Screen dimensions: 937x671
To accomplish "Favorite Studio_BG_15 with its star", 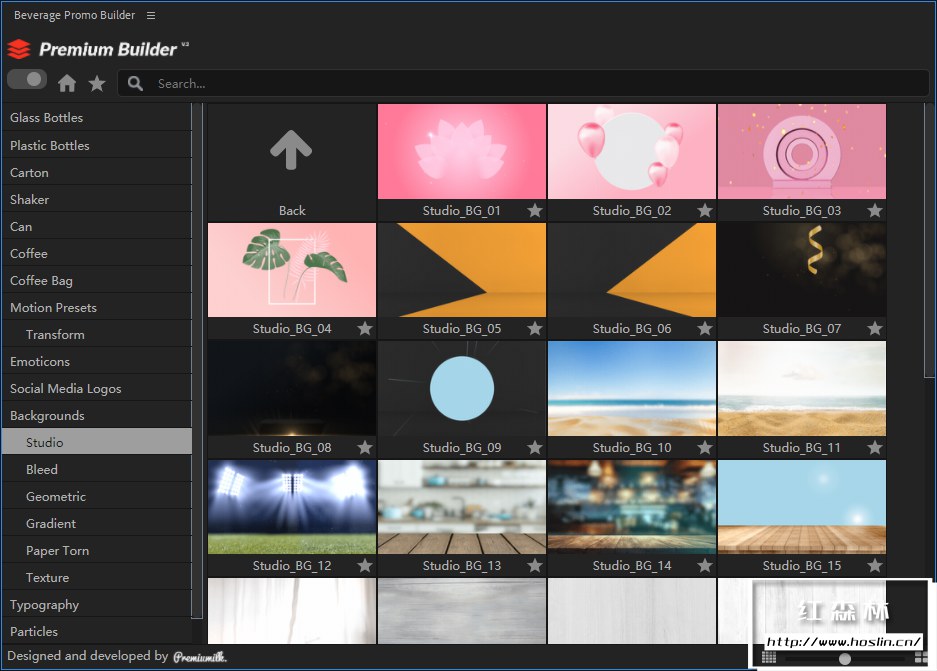I will pyautogui.click(x=875, y=565).
